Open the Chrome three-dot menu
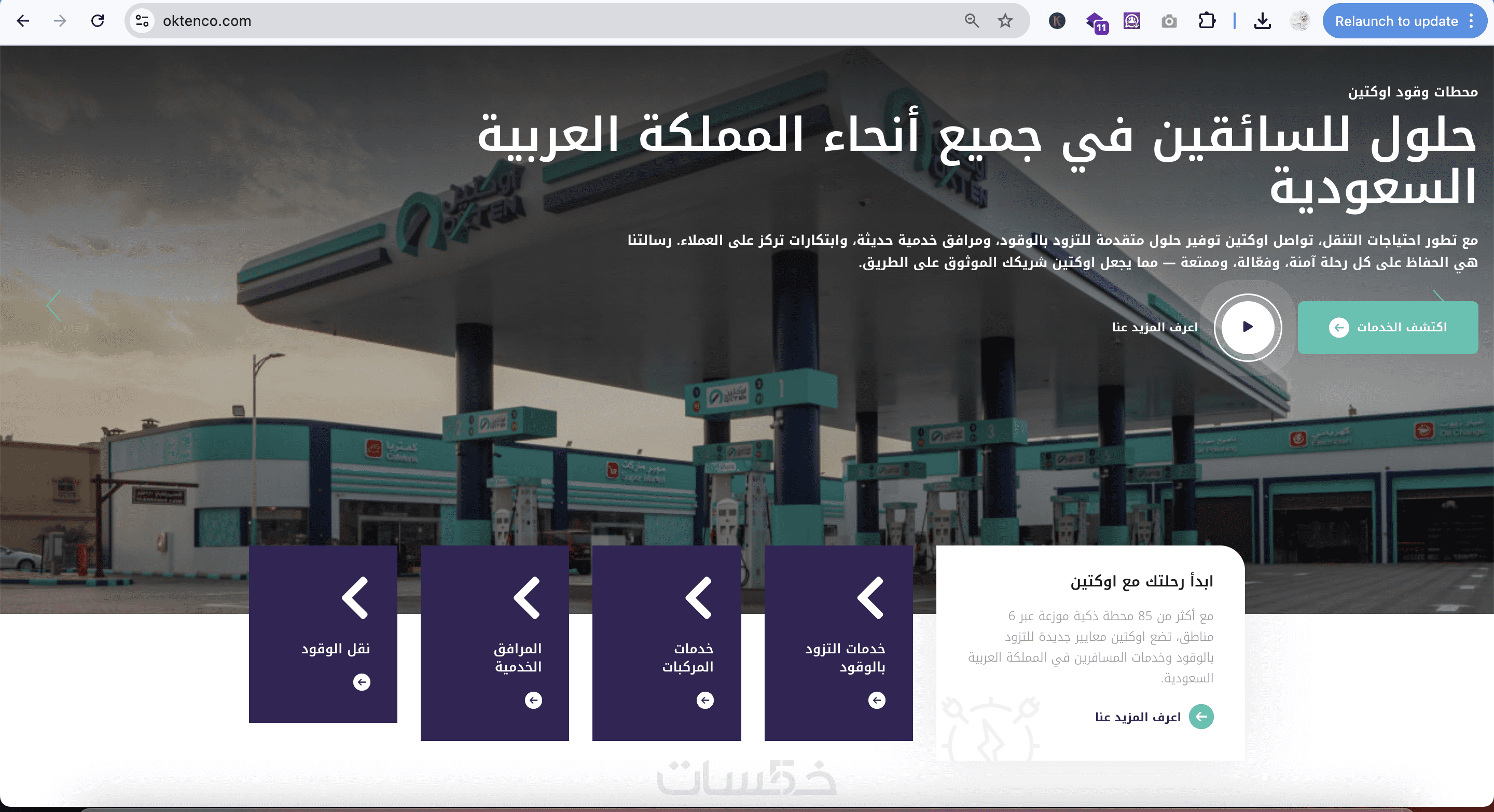Viewport: 1494px width, 812px height. (1471, 21)
